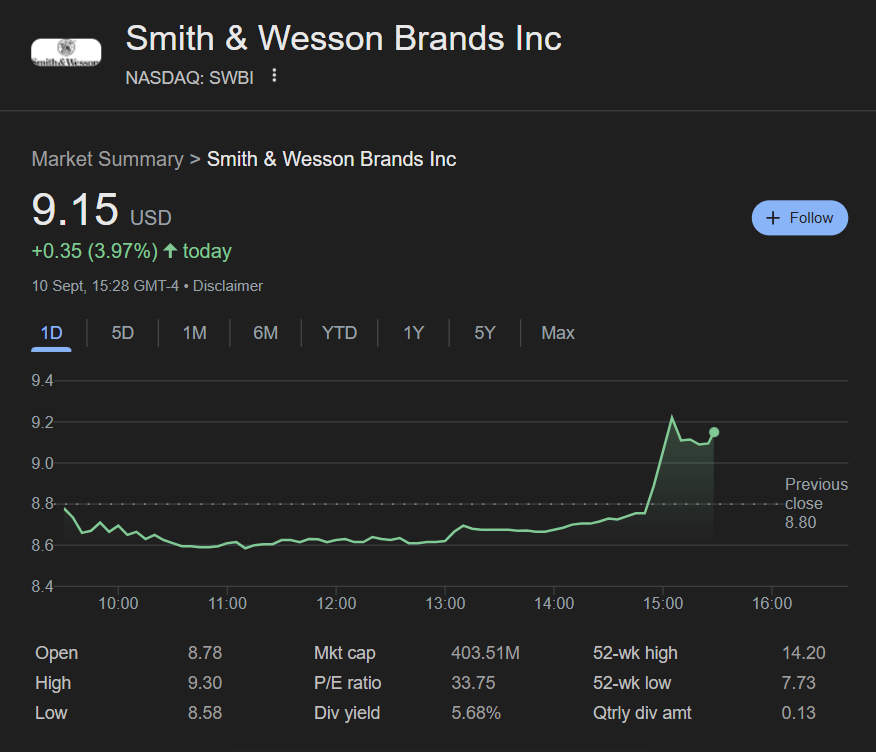Click the Smith & Wesson logo thumbnail
The width and height of the screenshot is (876, 752).
[x=66, y=53]
